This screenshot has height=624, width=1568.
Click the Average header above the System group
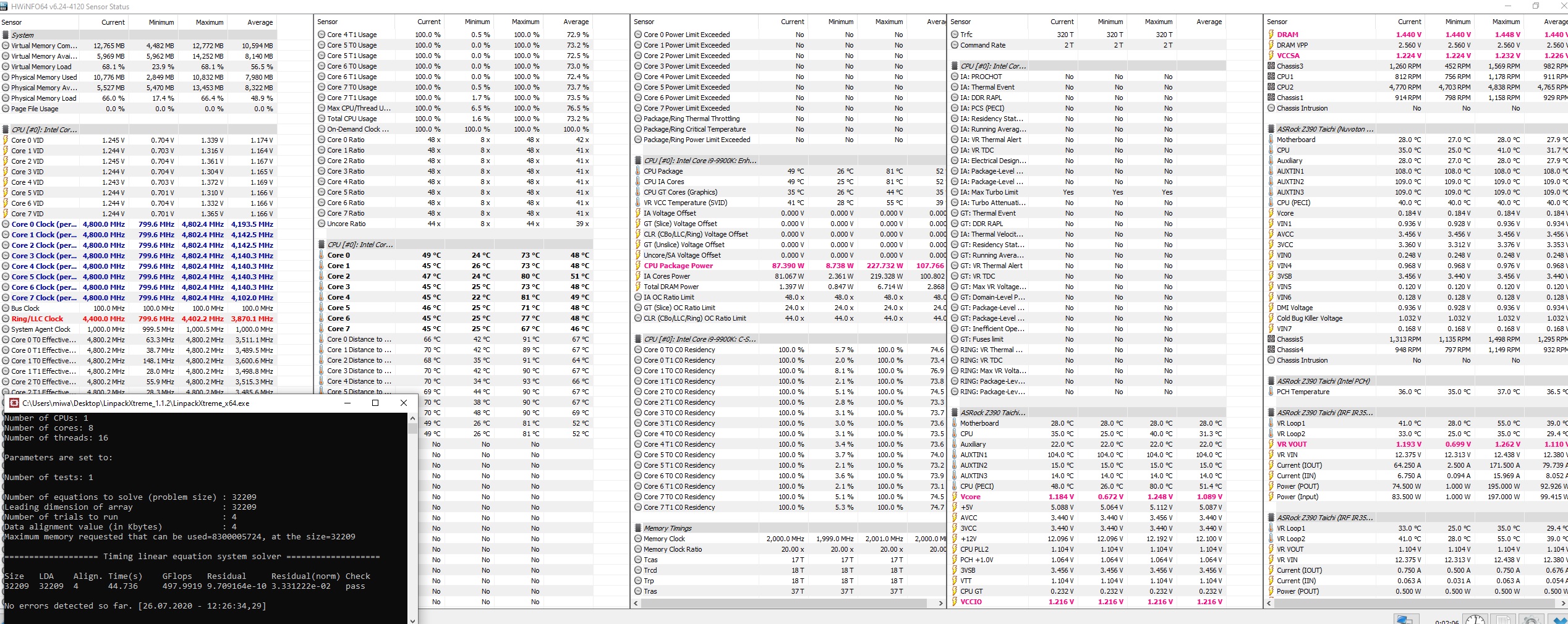260,22
